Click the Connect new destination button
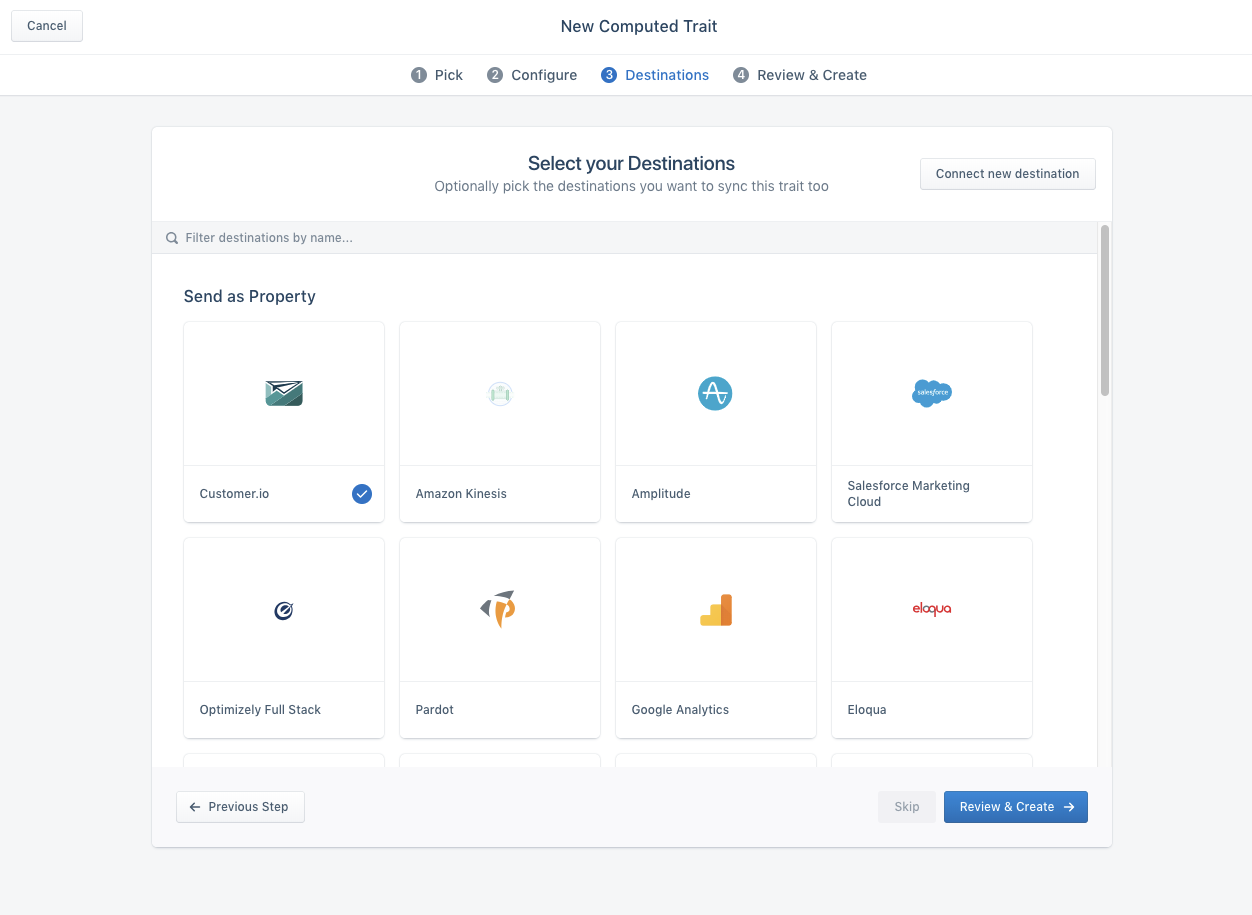 pos(1007,173)
